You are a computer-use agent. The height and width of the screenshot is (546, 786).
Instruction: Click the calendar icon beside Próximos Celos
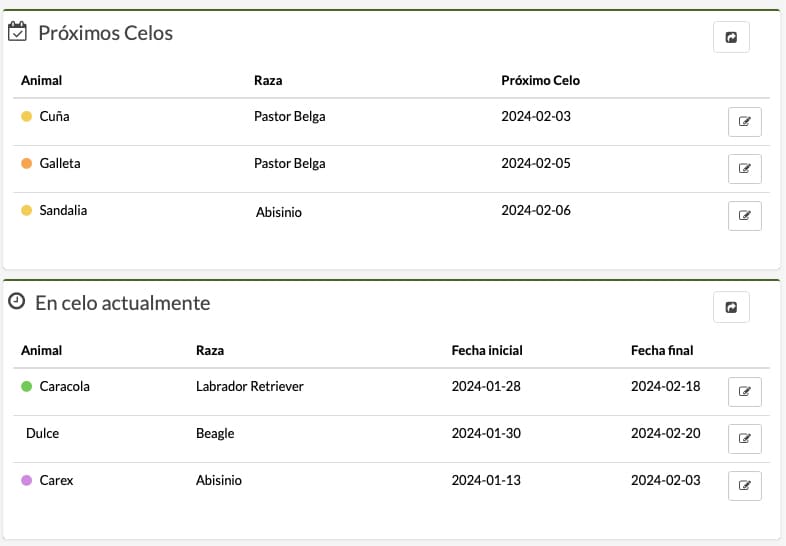pos(17,32)
